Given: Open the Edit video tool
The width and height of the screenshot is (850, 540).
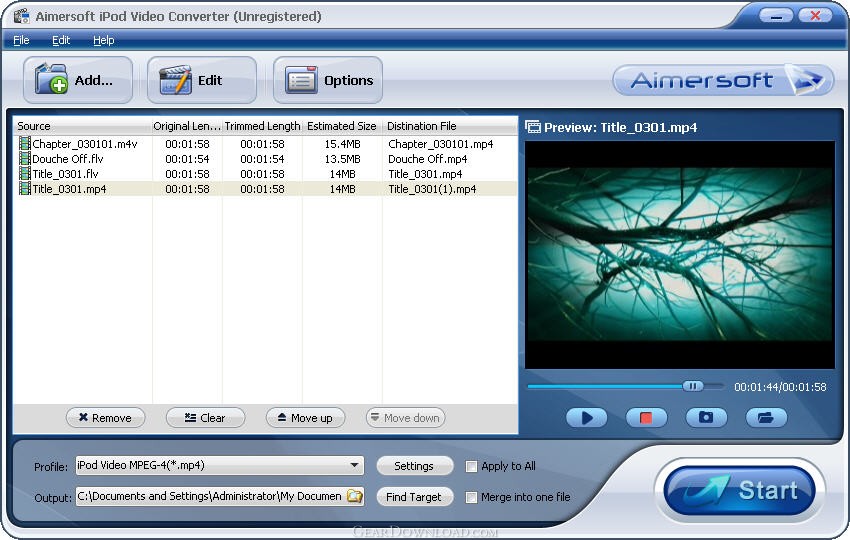Looking at the screenshot, I should tap(202, 80).
